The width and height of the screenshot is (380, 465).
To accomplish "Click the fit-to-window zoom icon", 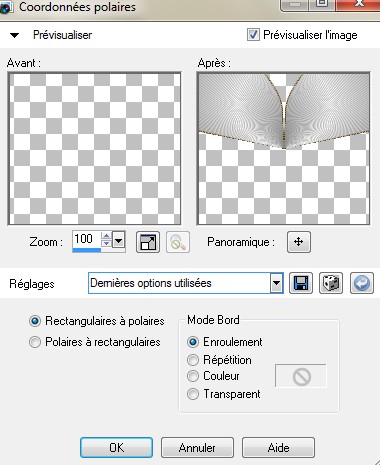I will point(148,242).
